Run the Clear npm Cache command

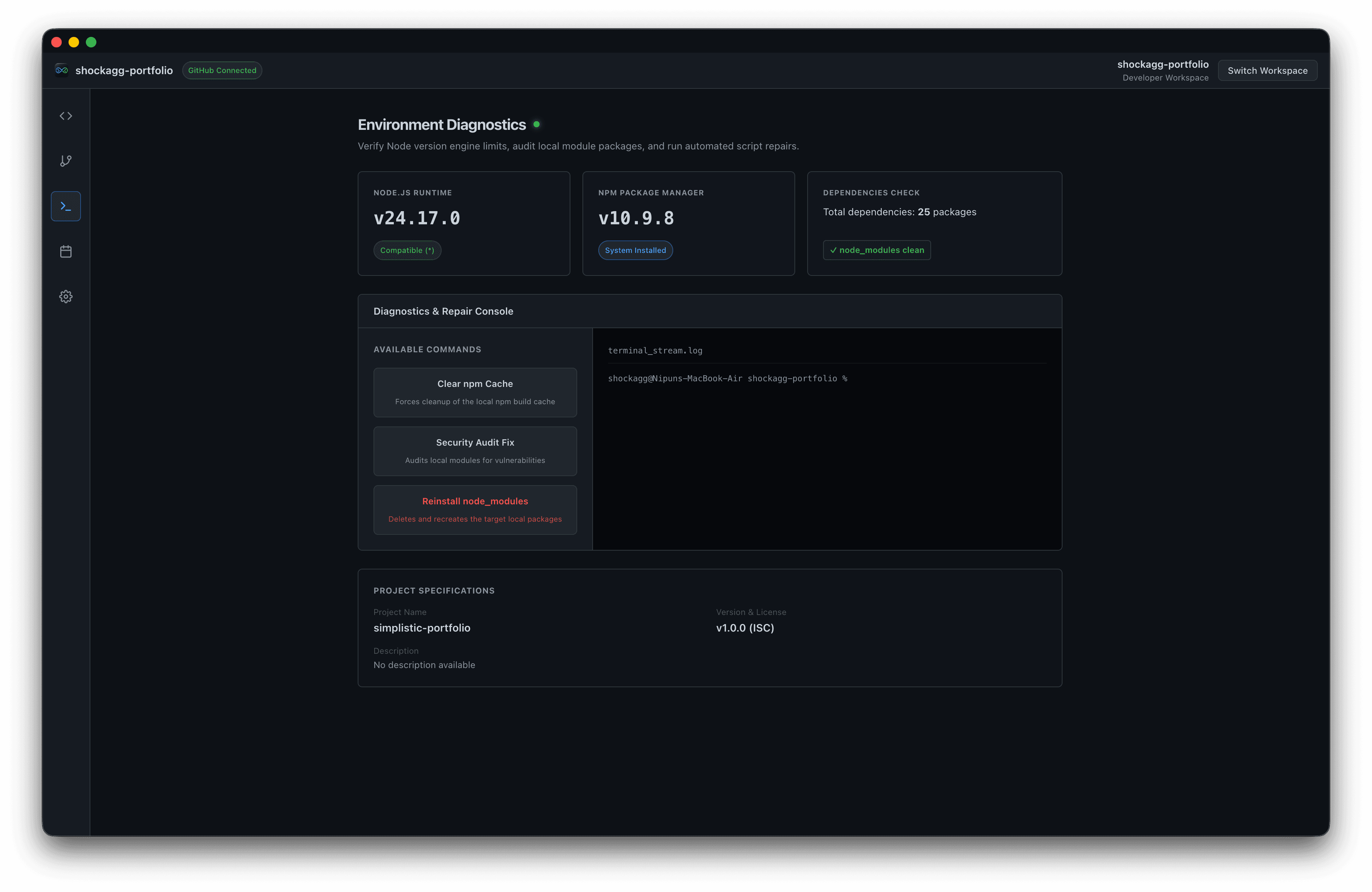pyautogui.click(x=475, y=393)
